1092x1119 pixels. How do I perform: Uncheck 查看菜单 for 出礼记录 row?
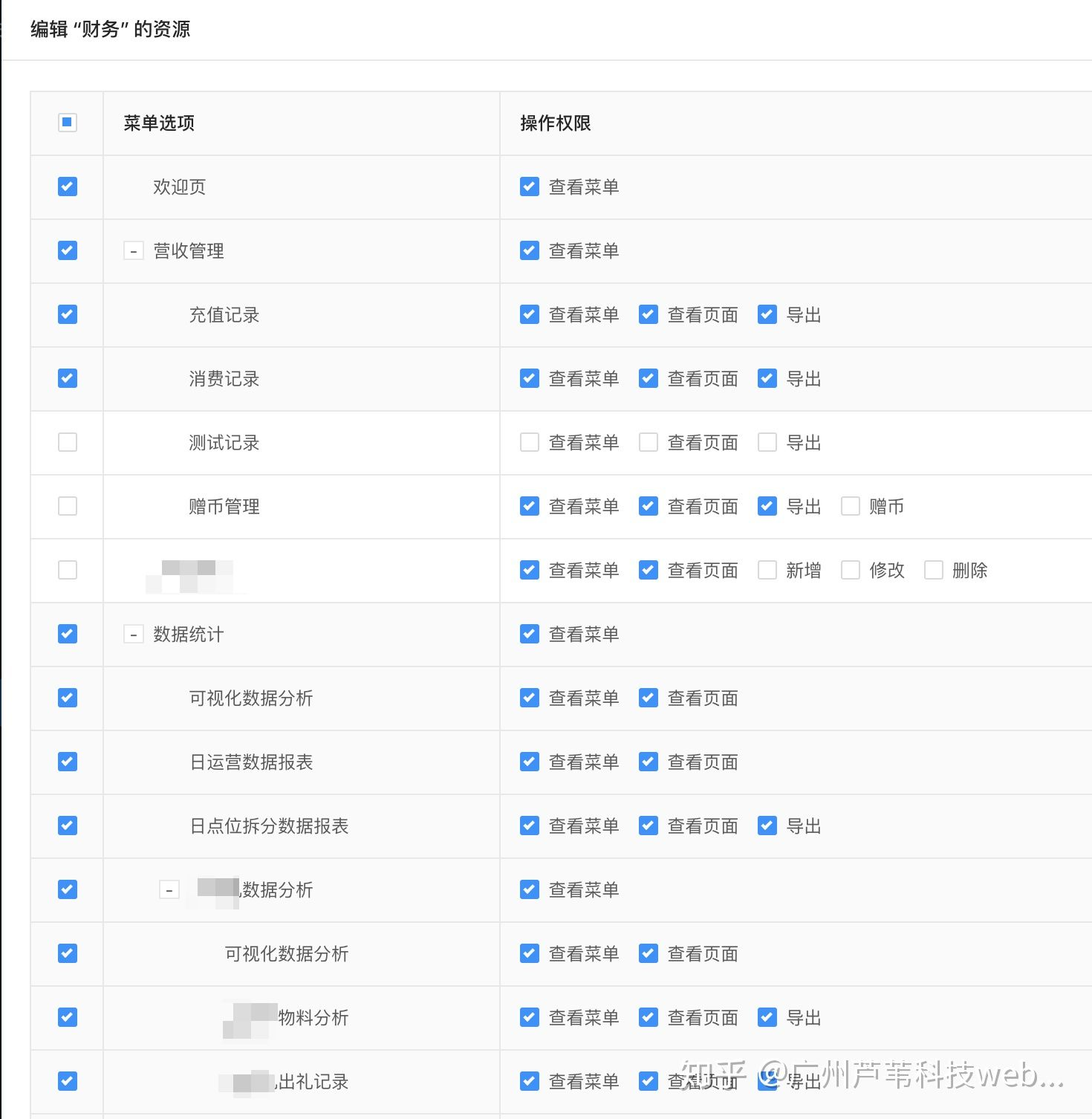click(529, 1081)
